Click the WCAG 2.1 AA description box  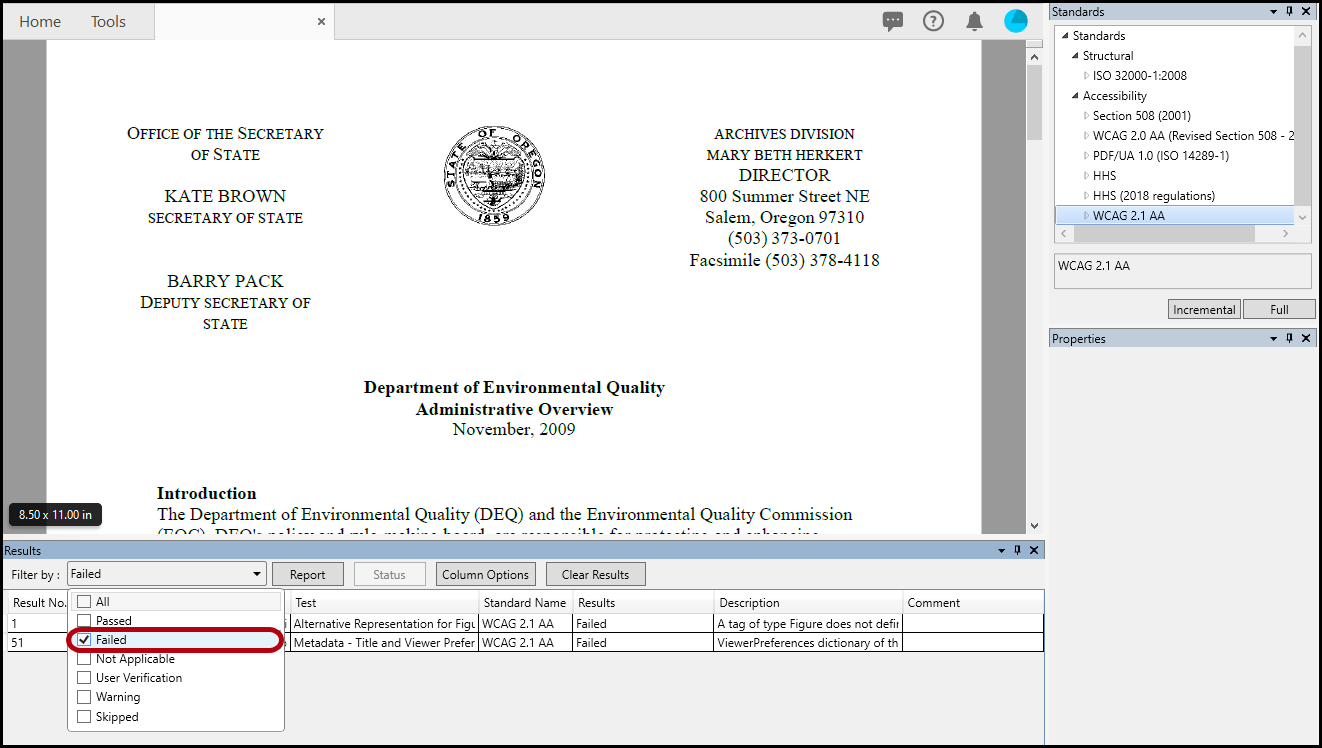[x=1183, y=271]
